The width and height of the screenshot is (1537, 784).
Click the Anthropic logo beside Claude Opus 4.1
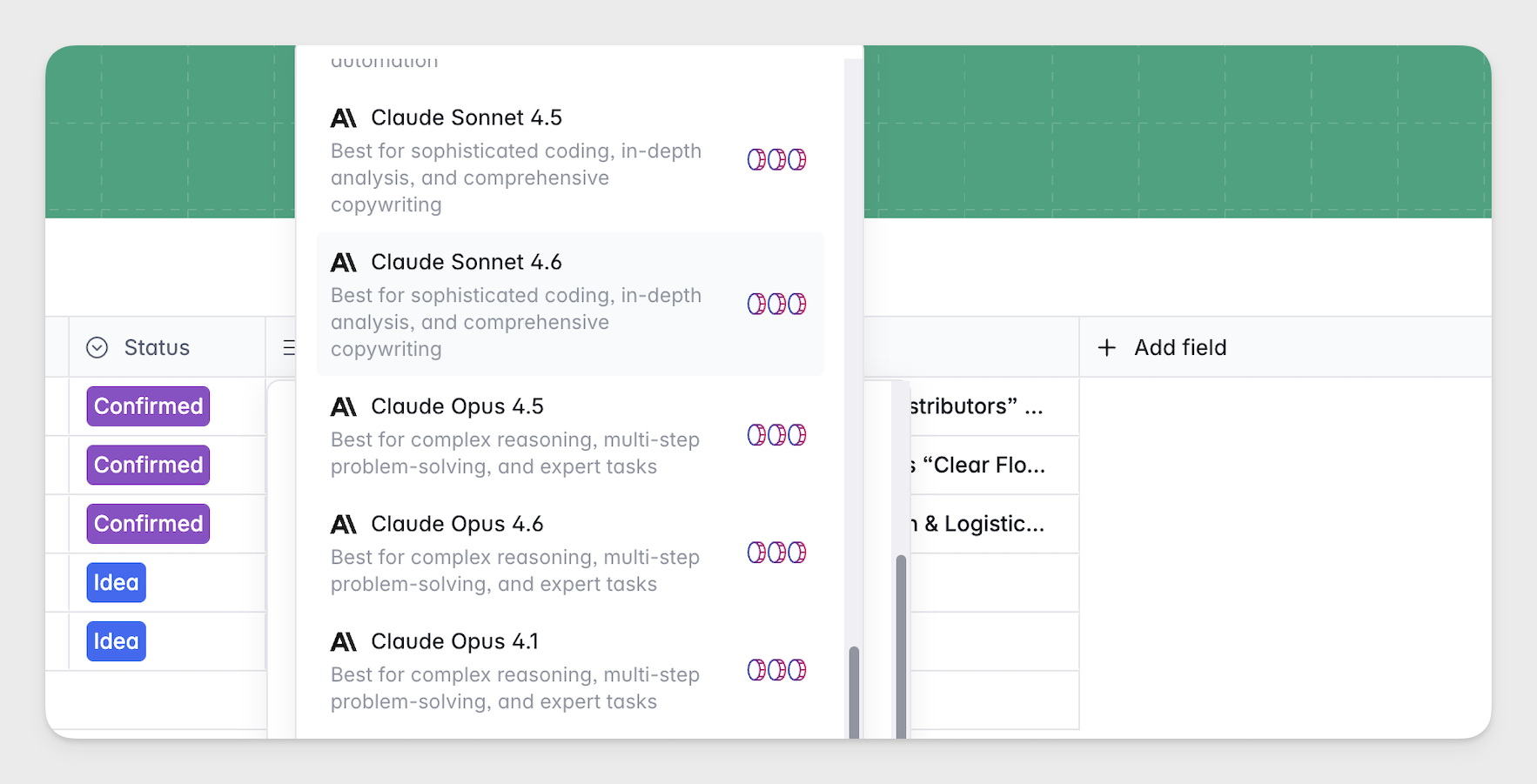(344, 641)
